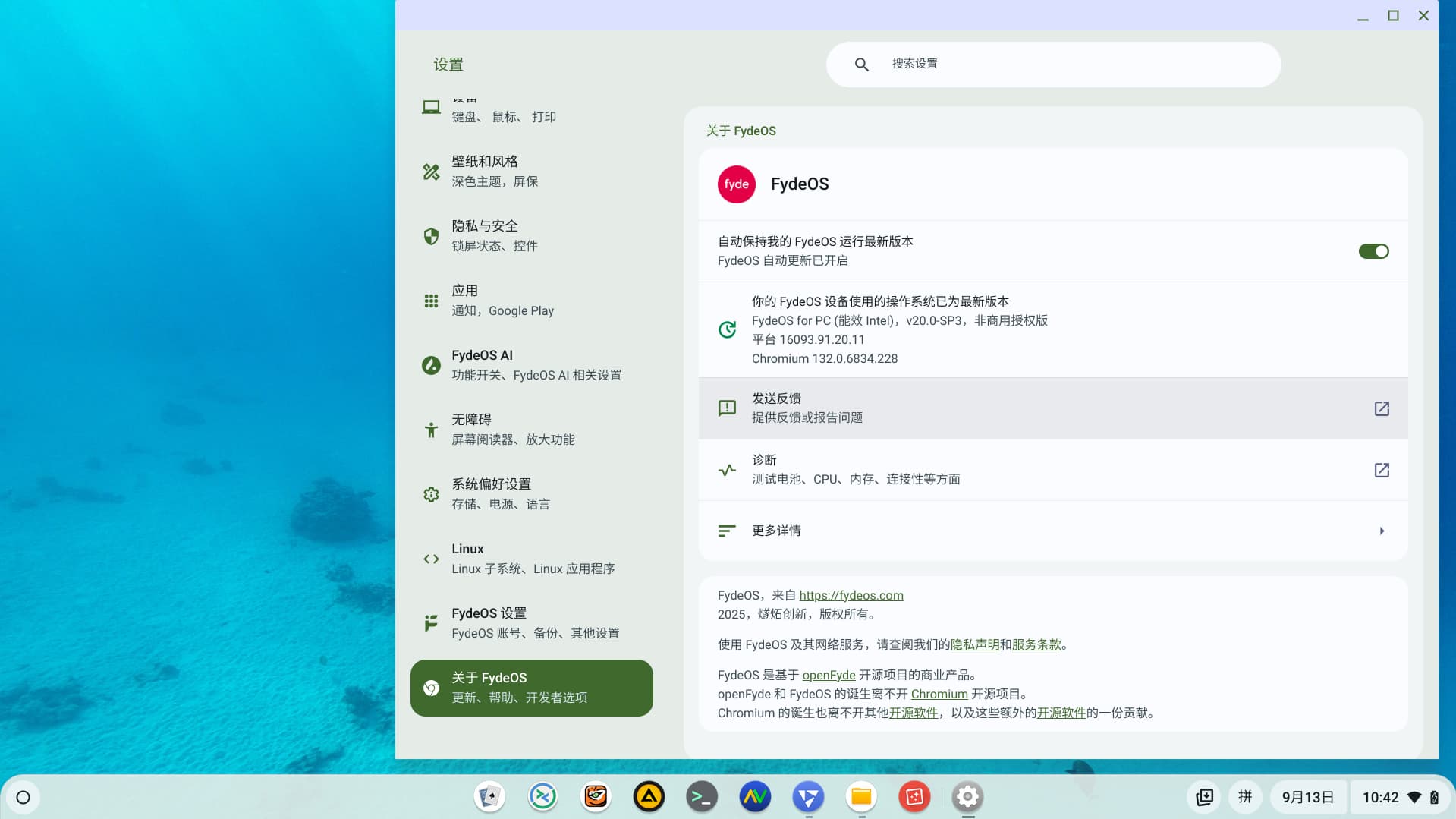The width and height of the screenshot is (1456, 819).
Task: Click first 开源软件 link after 其他
Action: [x=914, y=713]
